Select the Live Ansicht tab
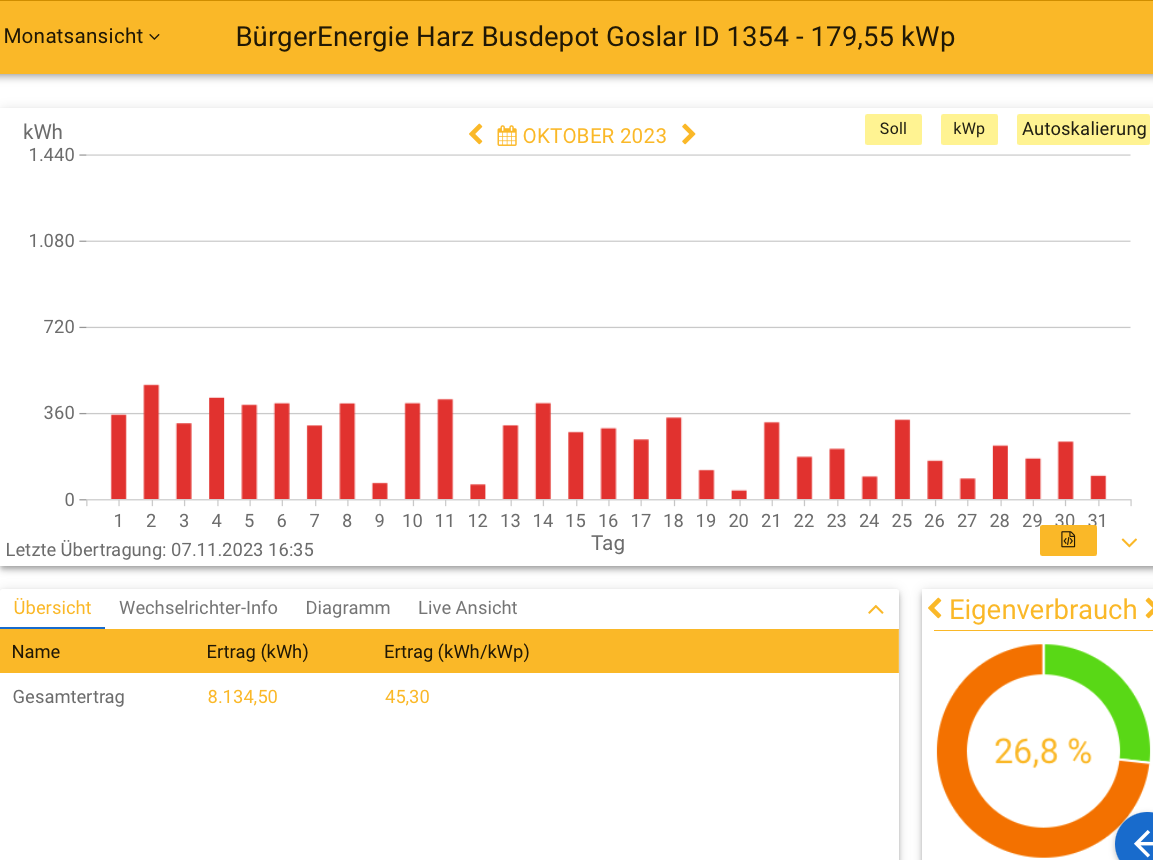The width and height of the screenshot is (1153, 860). coord(467,608)
